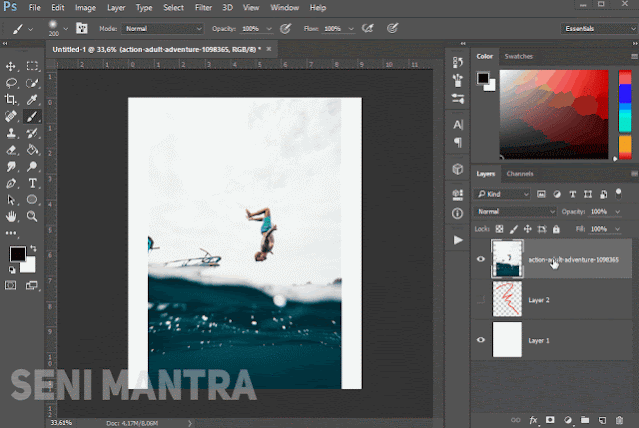The image size is (639, 428).
Task: Lock all layer attributes
Action: 556,229
